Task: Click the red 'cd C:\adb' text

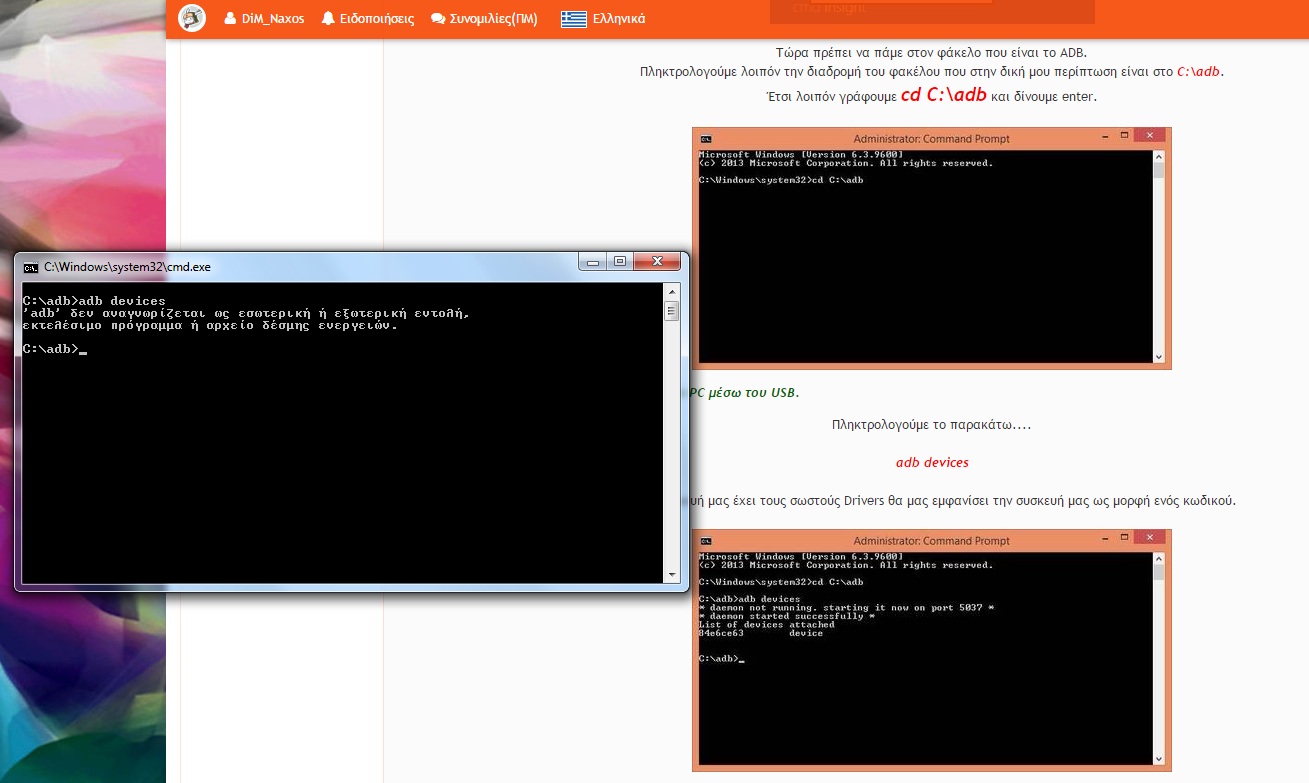Action: (943, 95)
